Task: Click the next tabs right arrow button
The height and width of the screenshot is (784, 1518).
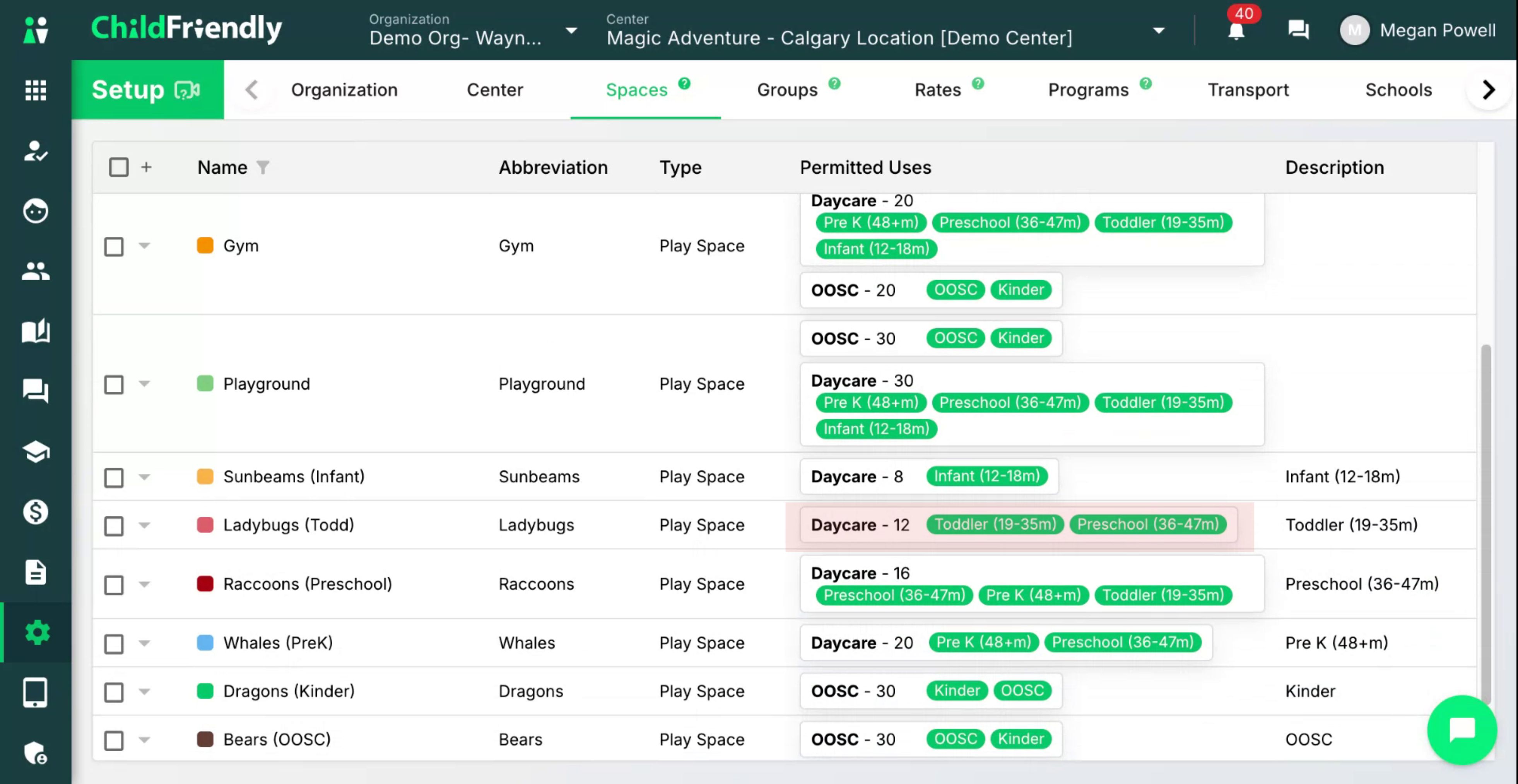Action: [x=1489, y=89]
